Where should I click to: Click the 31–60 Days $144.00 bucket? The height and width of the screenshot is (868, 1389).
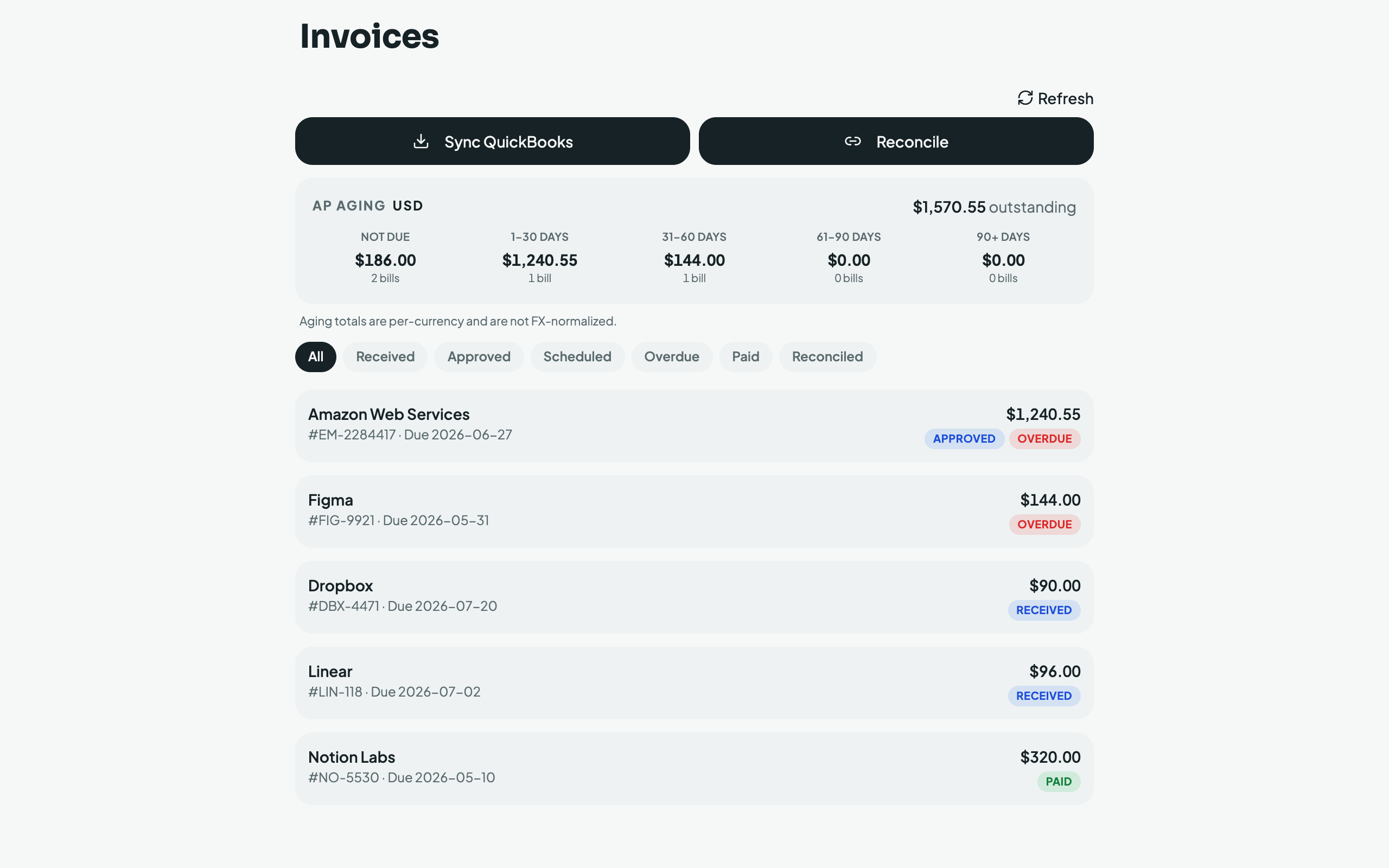694,257
